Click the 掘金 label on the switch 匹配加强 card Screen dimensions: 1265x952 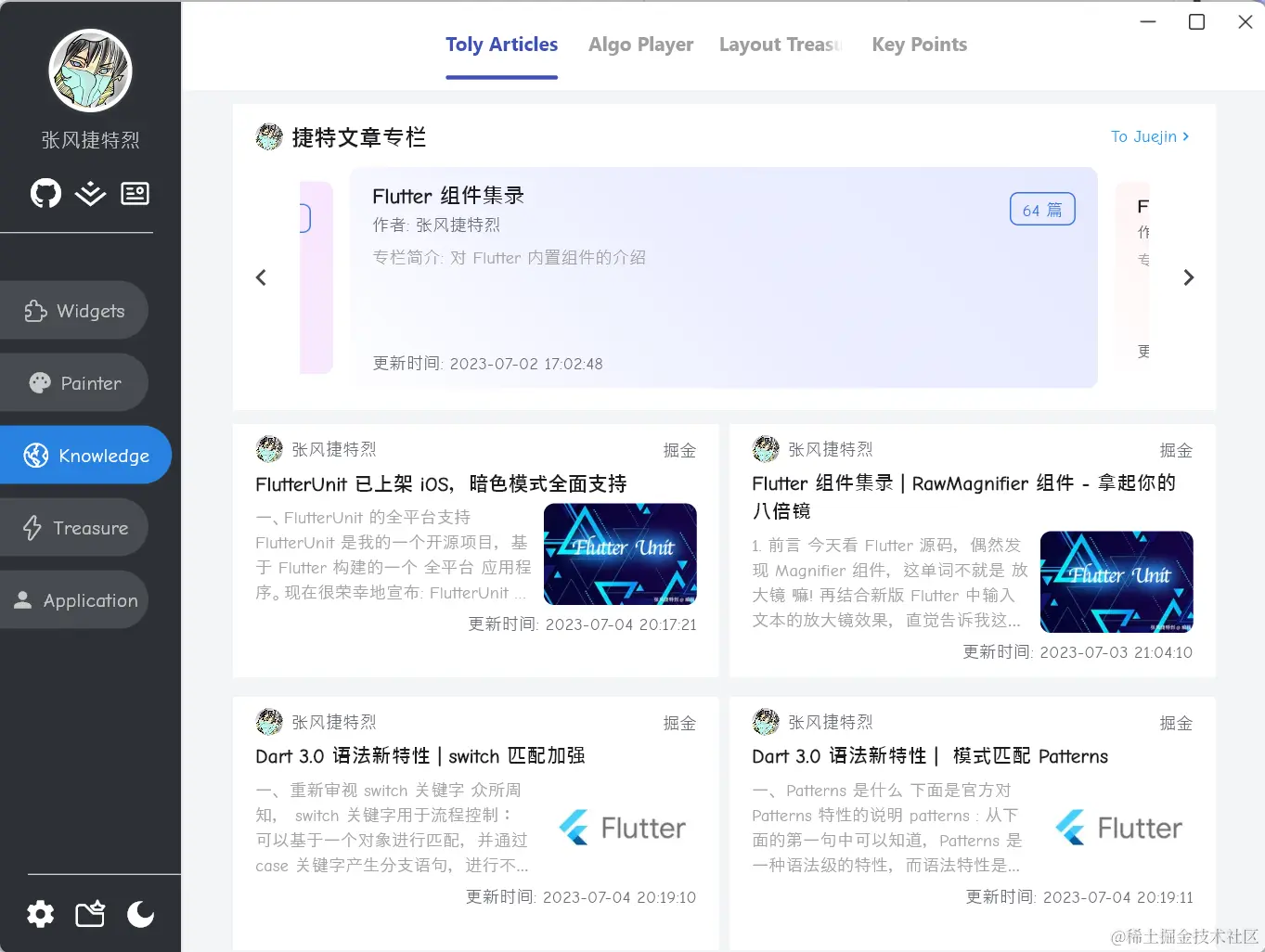[679, 723]
